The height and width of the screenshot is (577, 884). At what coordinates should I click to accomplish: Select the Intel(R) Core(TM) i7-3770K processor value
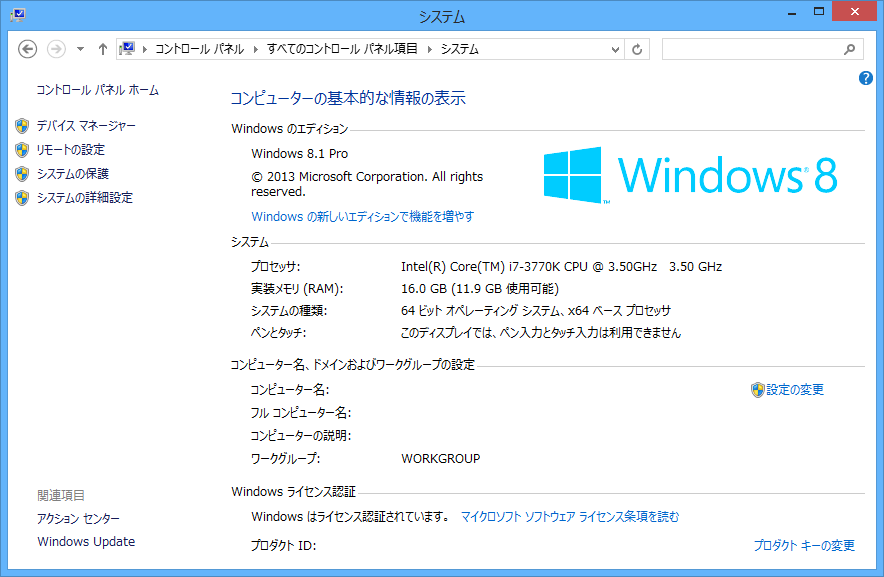tap(562, 267)
